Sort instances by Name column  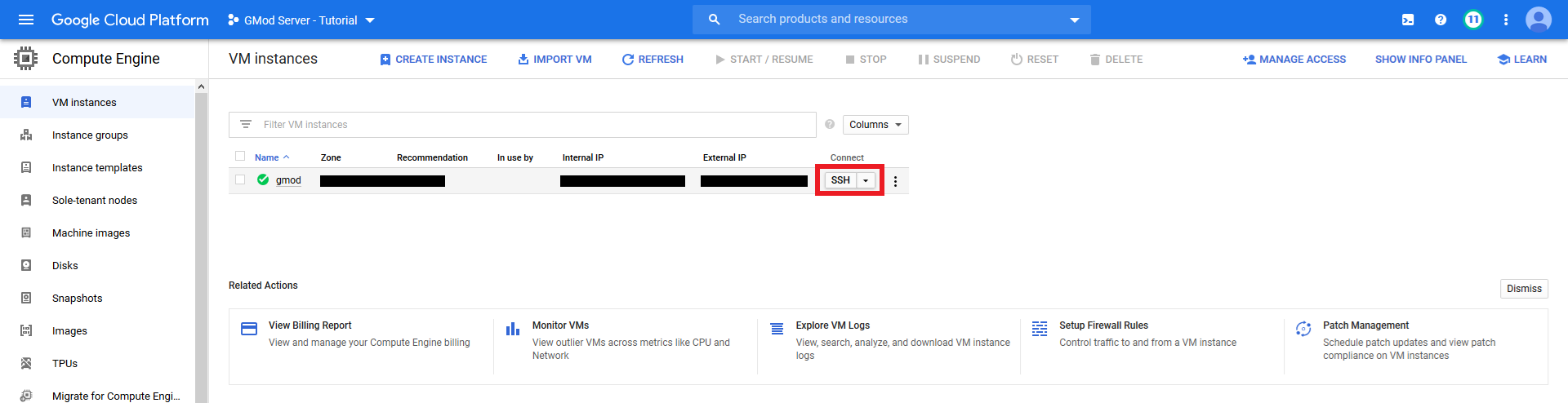pos(267,157)
